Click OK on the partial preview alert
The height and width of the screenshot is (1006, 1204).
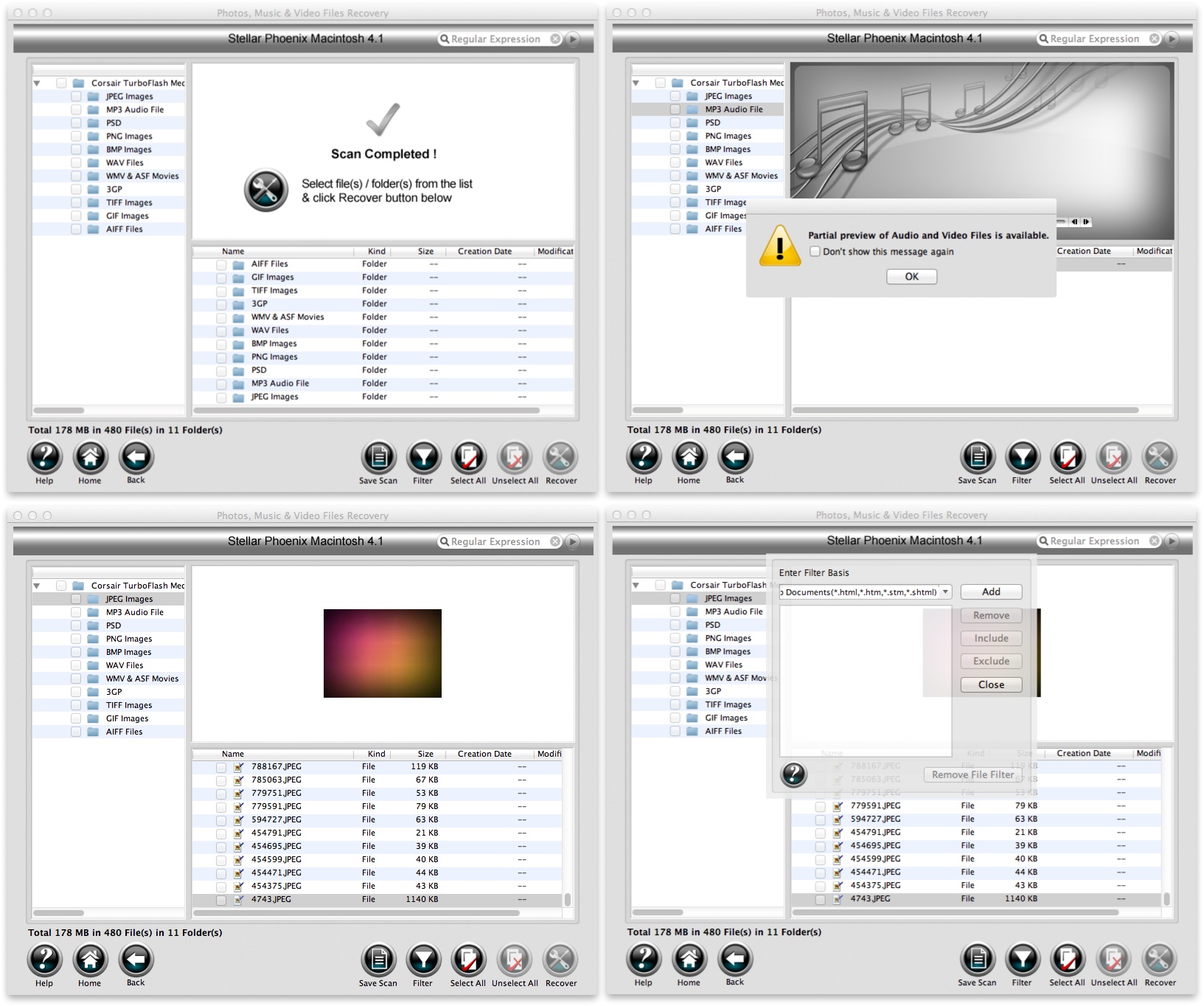pos(911,277)
